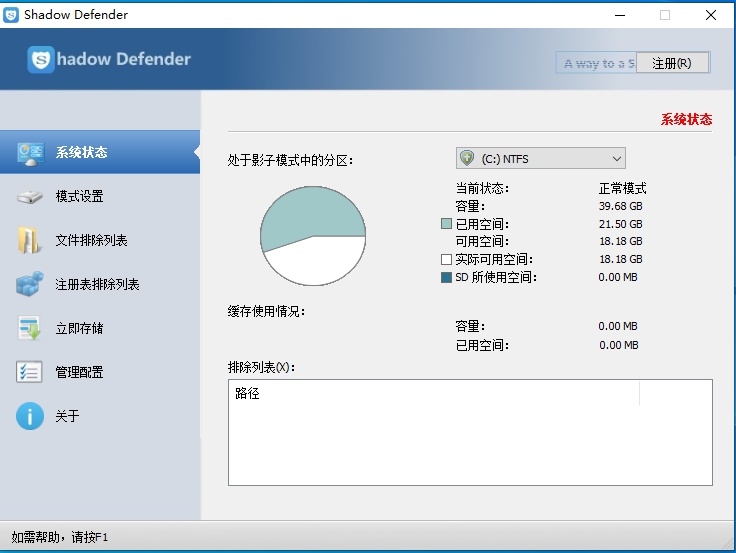The height and width of the screenshot is (553, 736).
Task: Open 注册表排除列表 in sidebar
Action: coord(100,284)
